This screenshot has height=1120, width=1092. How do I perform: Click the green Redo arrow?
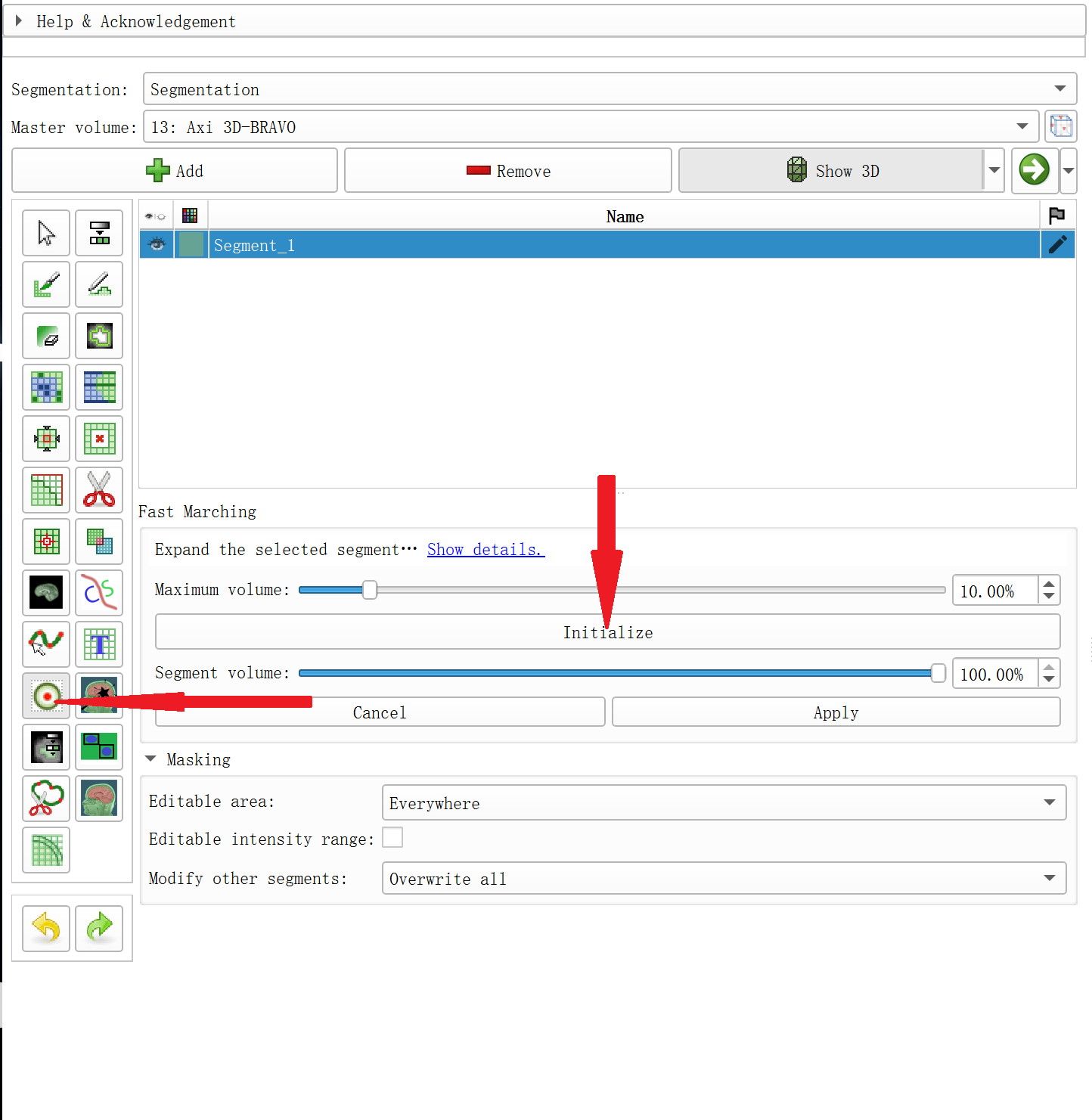99,928
